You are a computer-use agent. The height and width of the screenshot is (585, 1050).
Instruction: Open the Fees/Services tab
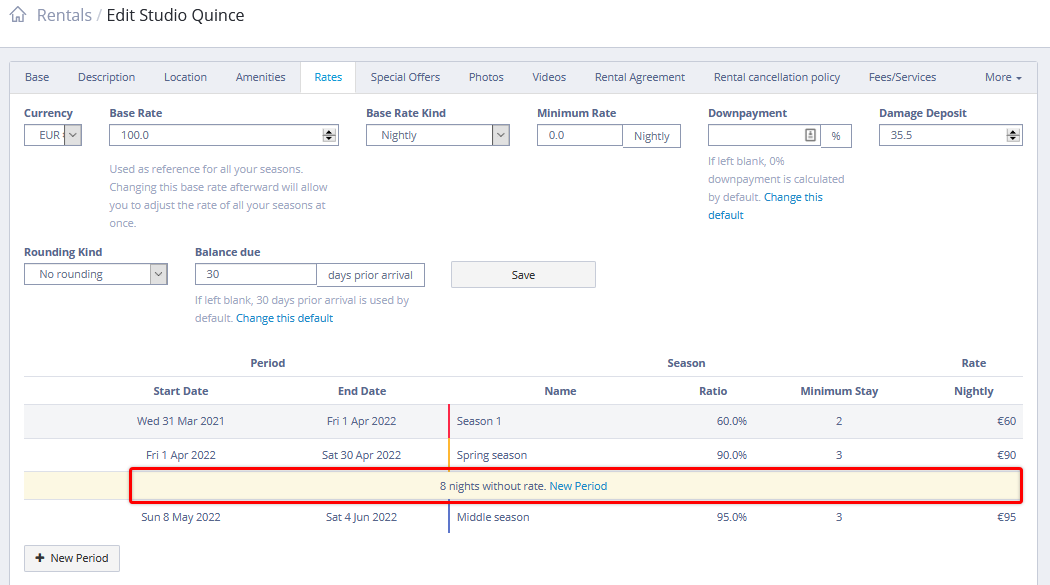click(902, 77)
